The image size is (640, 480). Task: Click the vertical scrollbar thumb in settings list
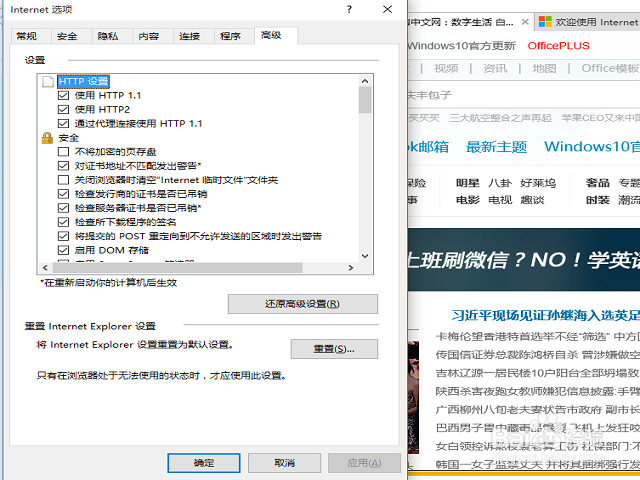tap(365, 100)
